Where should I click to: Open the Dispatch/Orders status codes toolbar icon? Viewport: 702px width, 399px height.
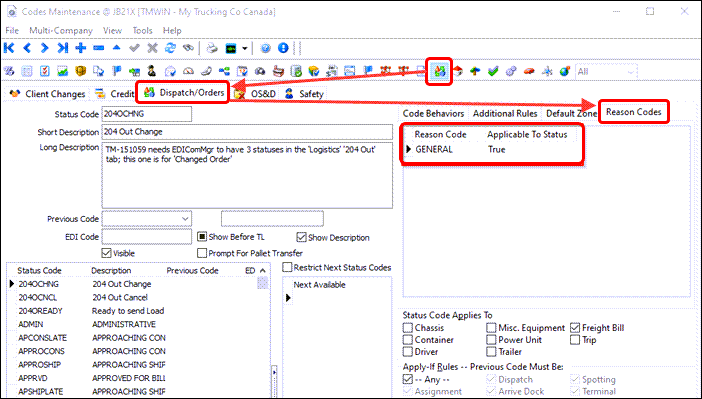(439, 71)
